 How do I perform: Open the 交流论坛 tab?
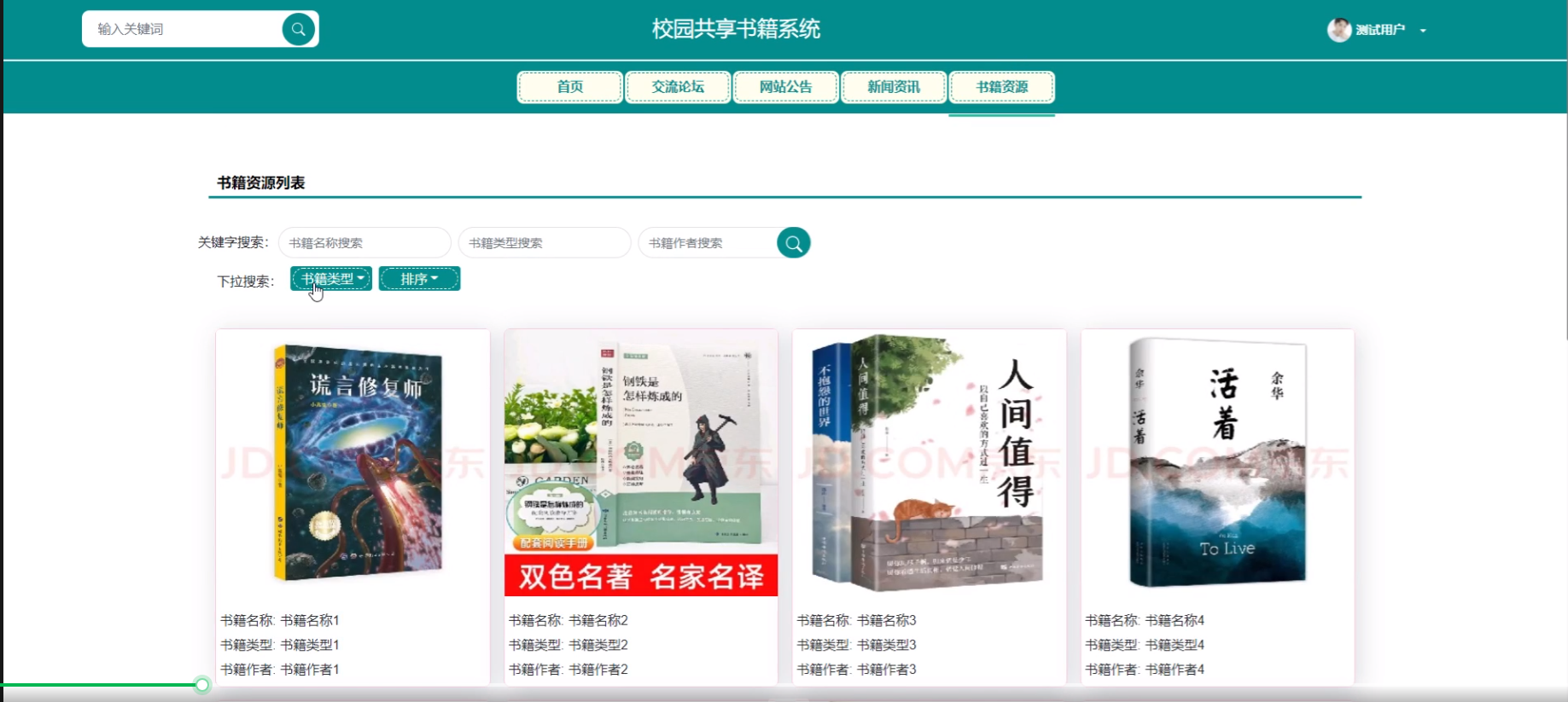678,87
